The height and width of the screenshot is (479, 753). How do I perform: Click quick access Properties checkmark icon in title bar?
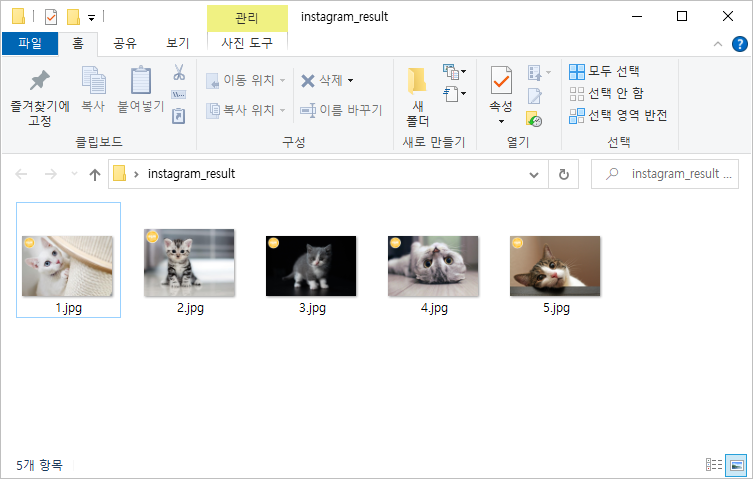50,17
